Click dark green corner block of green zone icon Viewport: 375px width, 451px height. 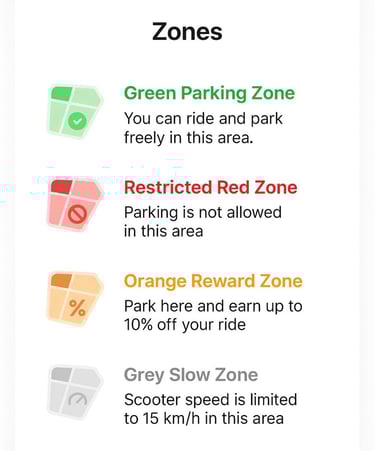[62, 94]
